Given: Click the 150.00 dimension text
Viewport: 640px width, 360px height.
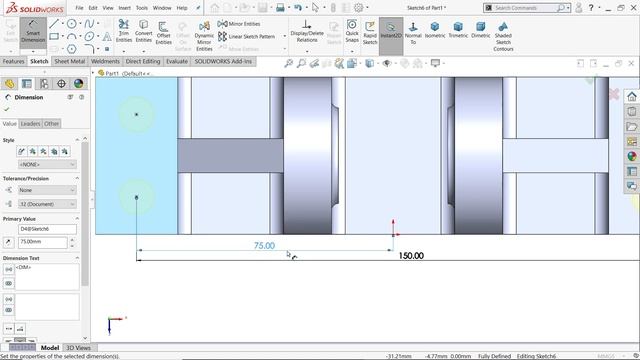Looking at the screenshot, I should pos(411,256).
